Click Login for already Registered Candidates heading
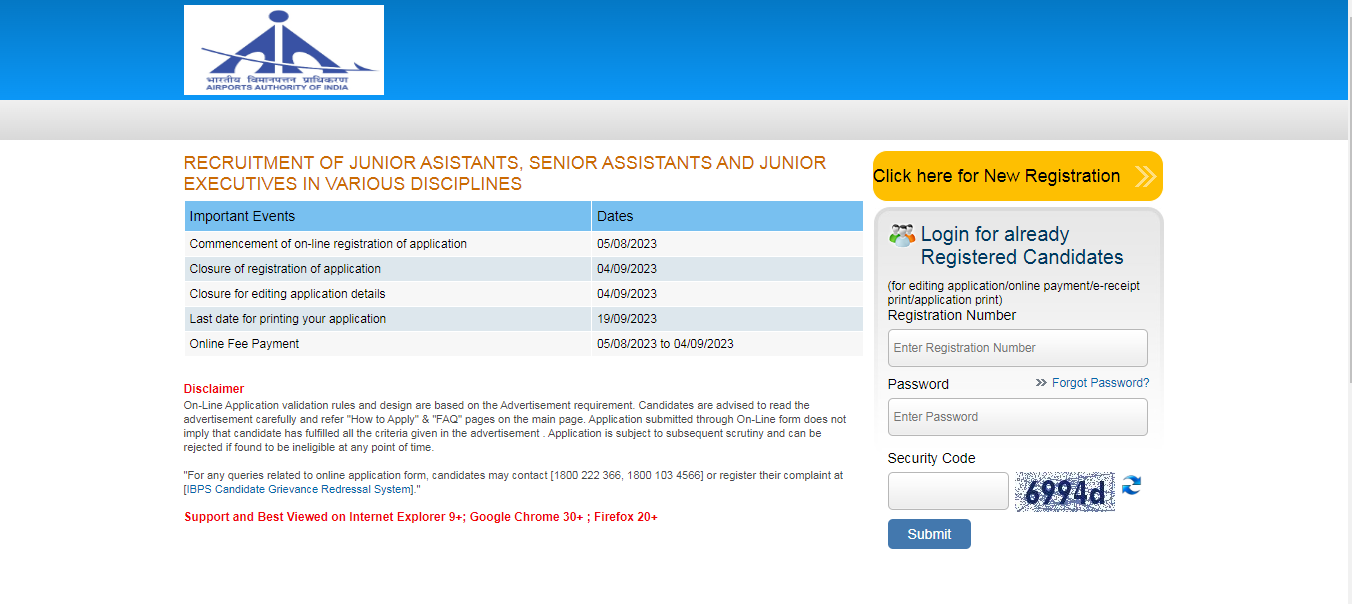Screen dimensions: 1352x604 coord(1022,246)
